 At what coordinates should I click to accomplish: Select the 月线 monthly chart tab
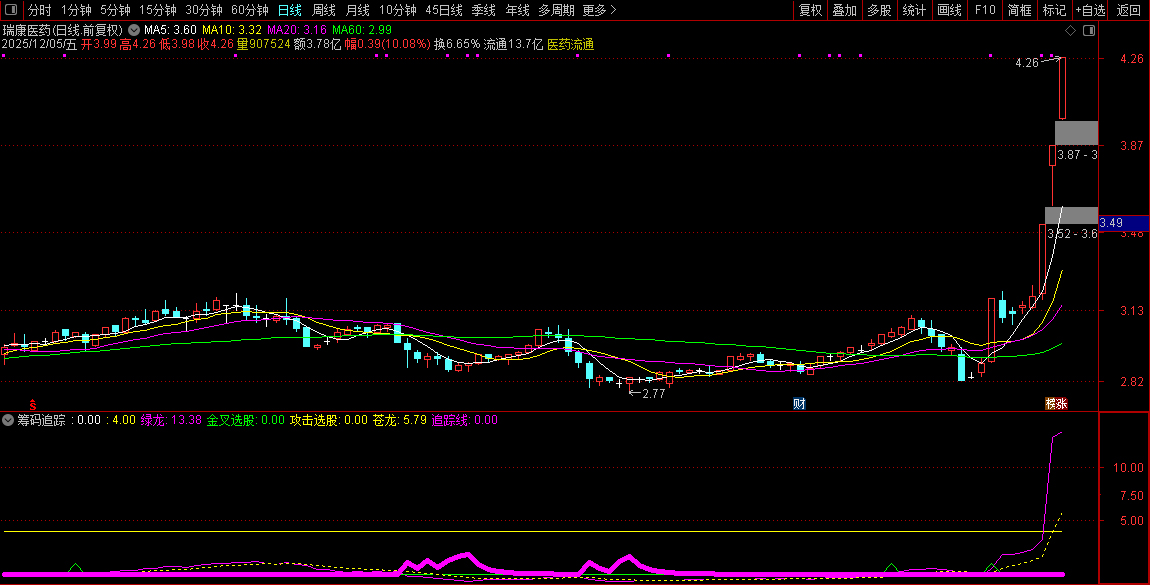click(357, 10)
